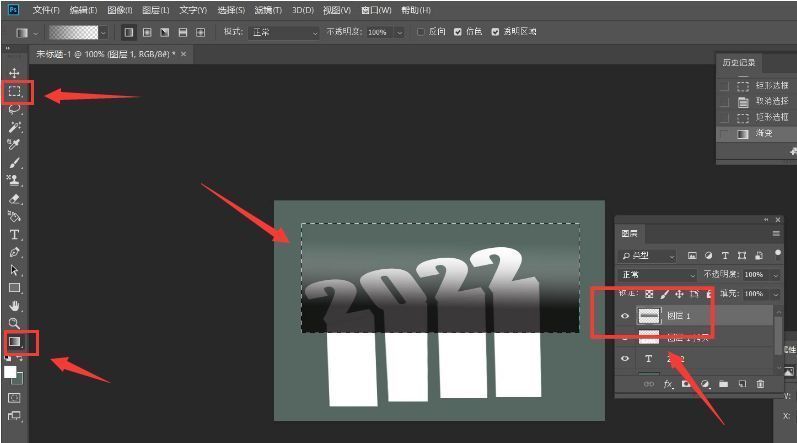Open layer blend mode 正常 dropdown
The height and width of the screenshot is (443, 797).
(658, 274)
